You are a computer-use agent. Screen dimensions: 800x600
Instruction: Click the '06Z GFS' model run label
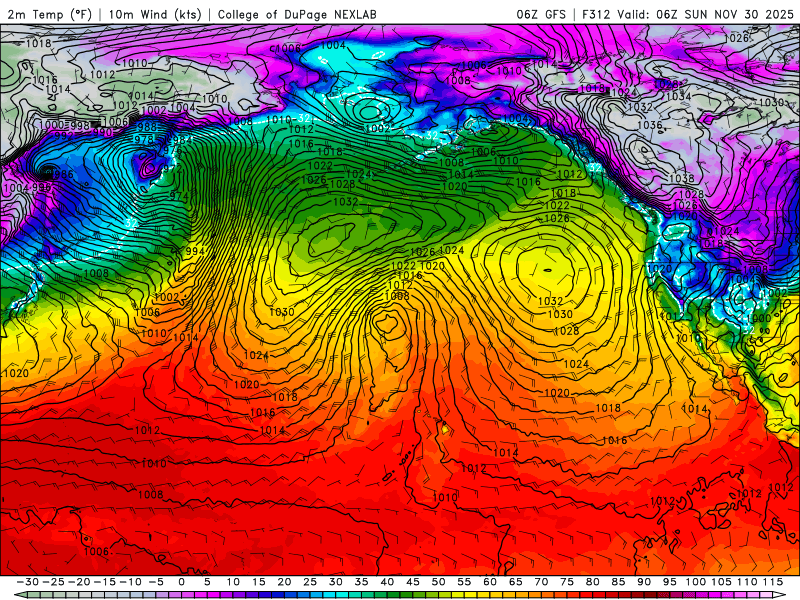pos(541,14)
